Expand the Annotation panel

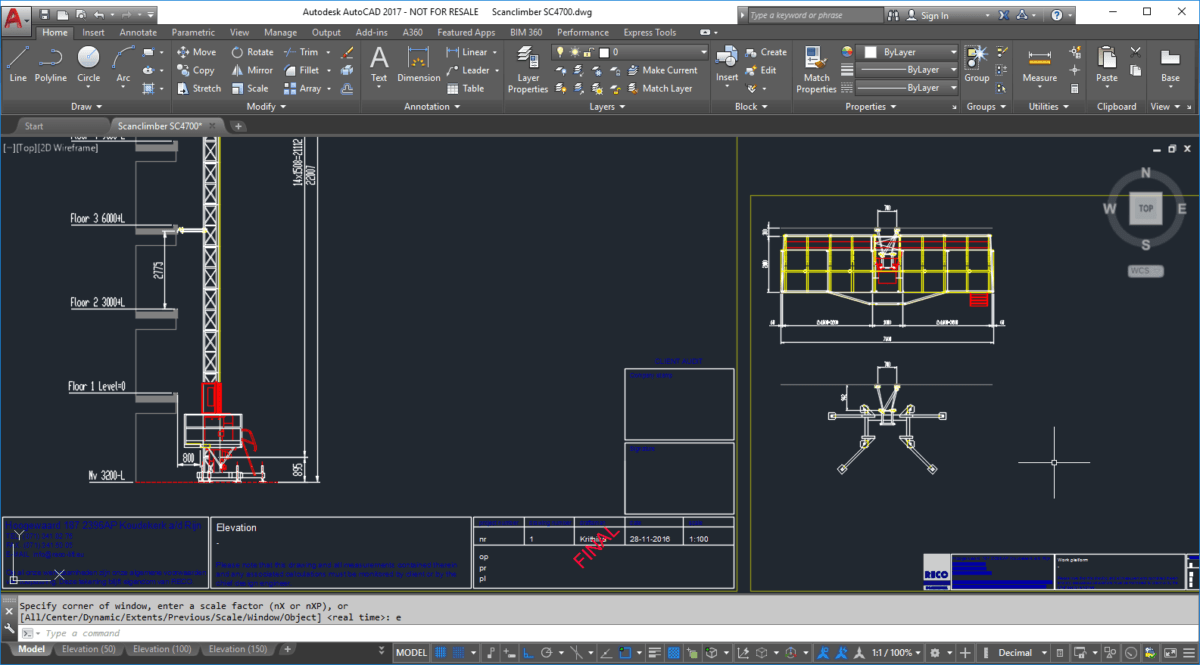click(432, 106)
